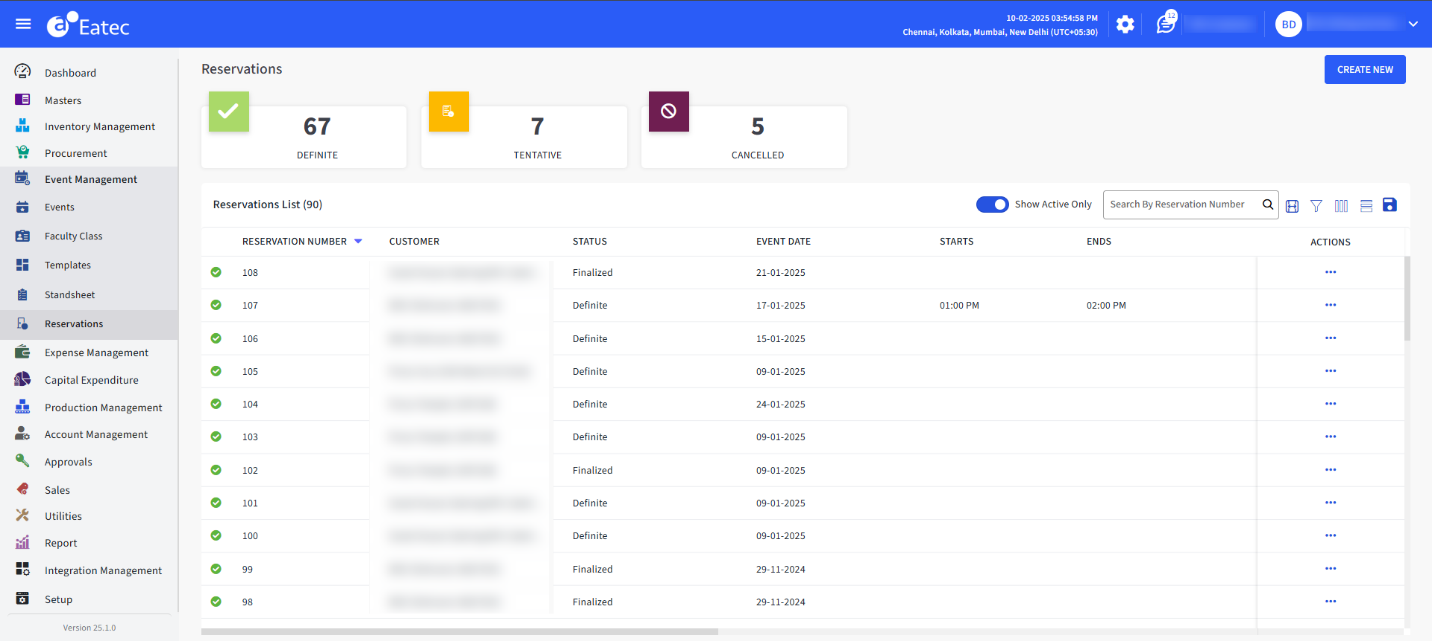
Task: Click the search magnifier icon
Action: coord(1268,204)
